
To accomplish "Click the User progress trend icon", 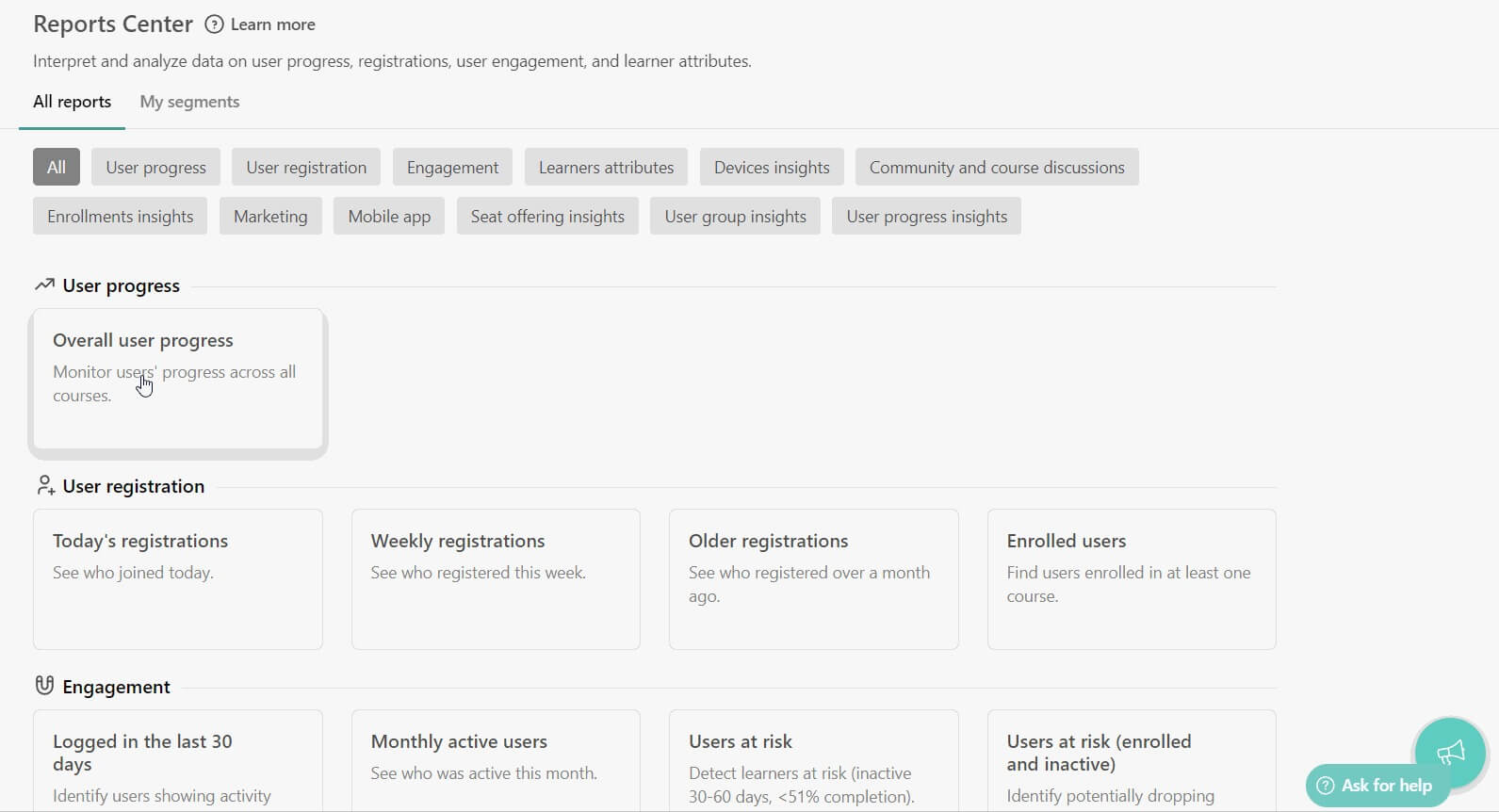I will pos(44,284).
